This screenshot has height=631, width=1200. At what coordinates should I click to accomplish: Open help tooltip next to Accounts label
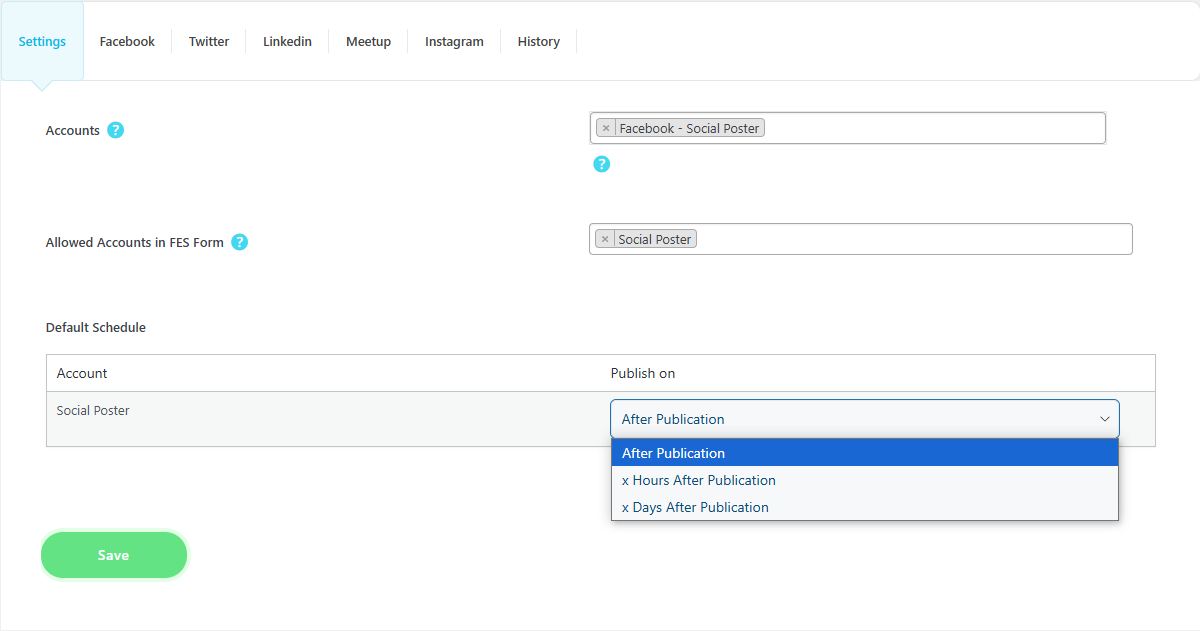click(x=115, y=130)
